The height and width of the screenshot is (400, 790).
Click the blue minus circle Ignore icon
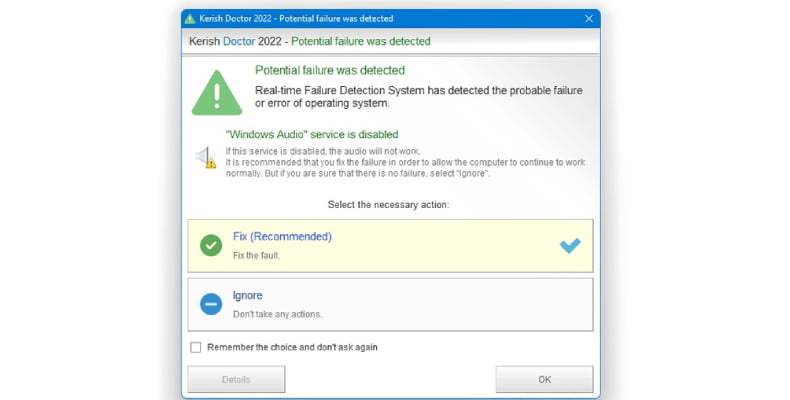211,304
